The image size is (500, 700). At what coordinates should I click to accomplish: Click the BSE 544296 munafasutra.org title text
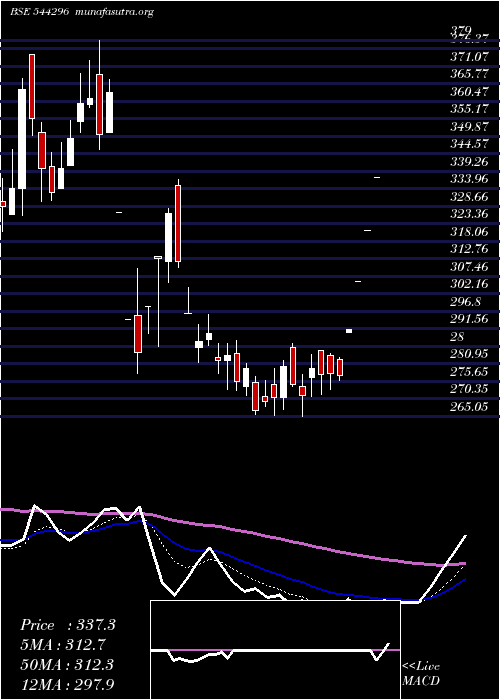tap(82, 12)
